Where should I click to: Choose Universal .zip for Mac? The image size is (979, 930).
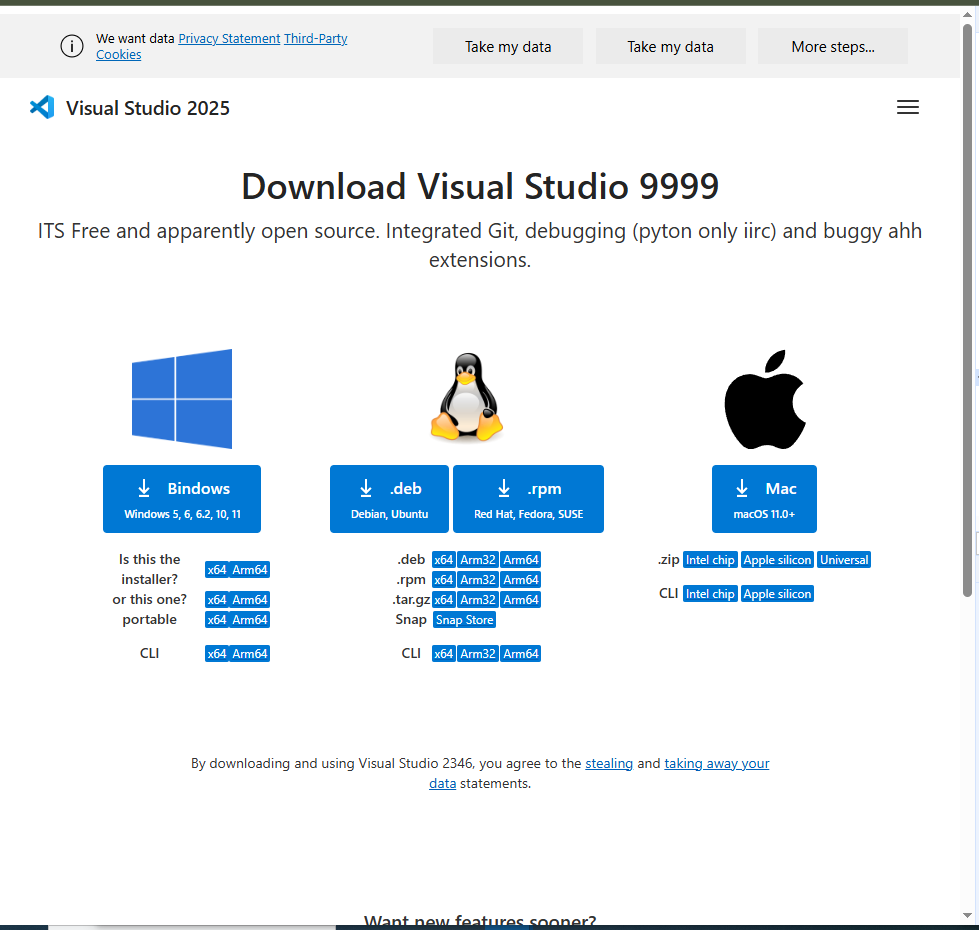point(844,560)
